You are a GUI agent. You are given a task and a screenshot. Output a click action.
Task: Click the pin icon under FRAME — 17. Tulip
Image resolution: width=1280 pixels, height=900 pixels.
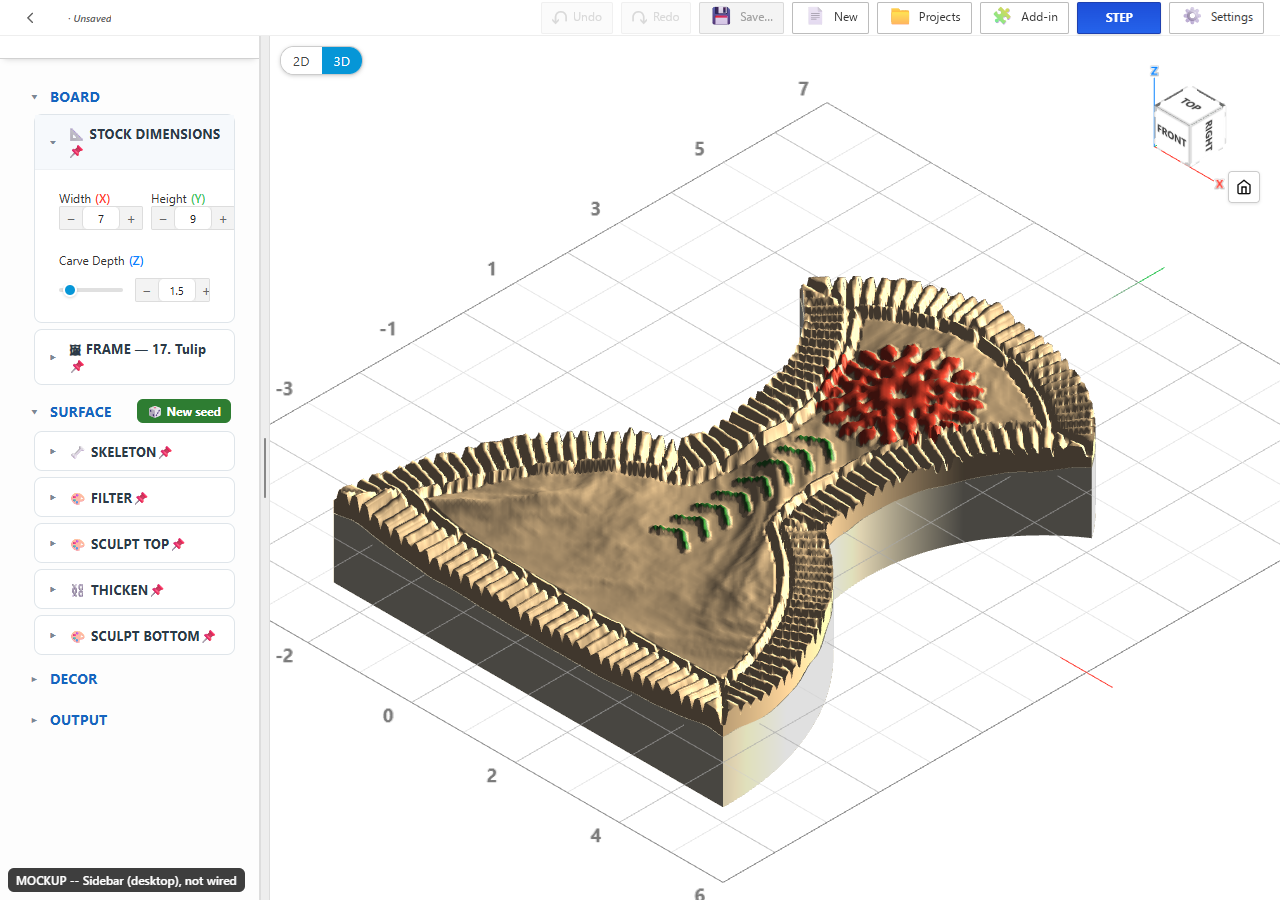pos(76,367)
